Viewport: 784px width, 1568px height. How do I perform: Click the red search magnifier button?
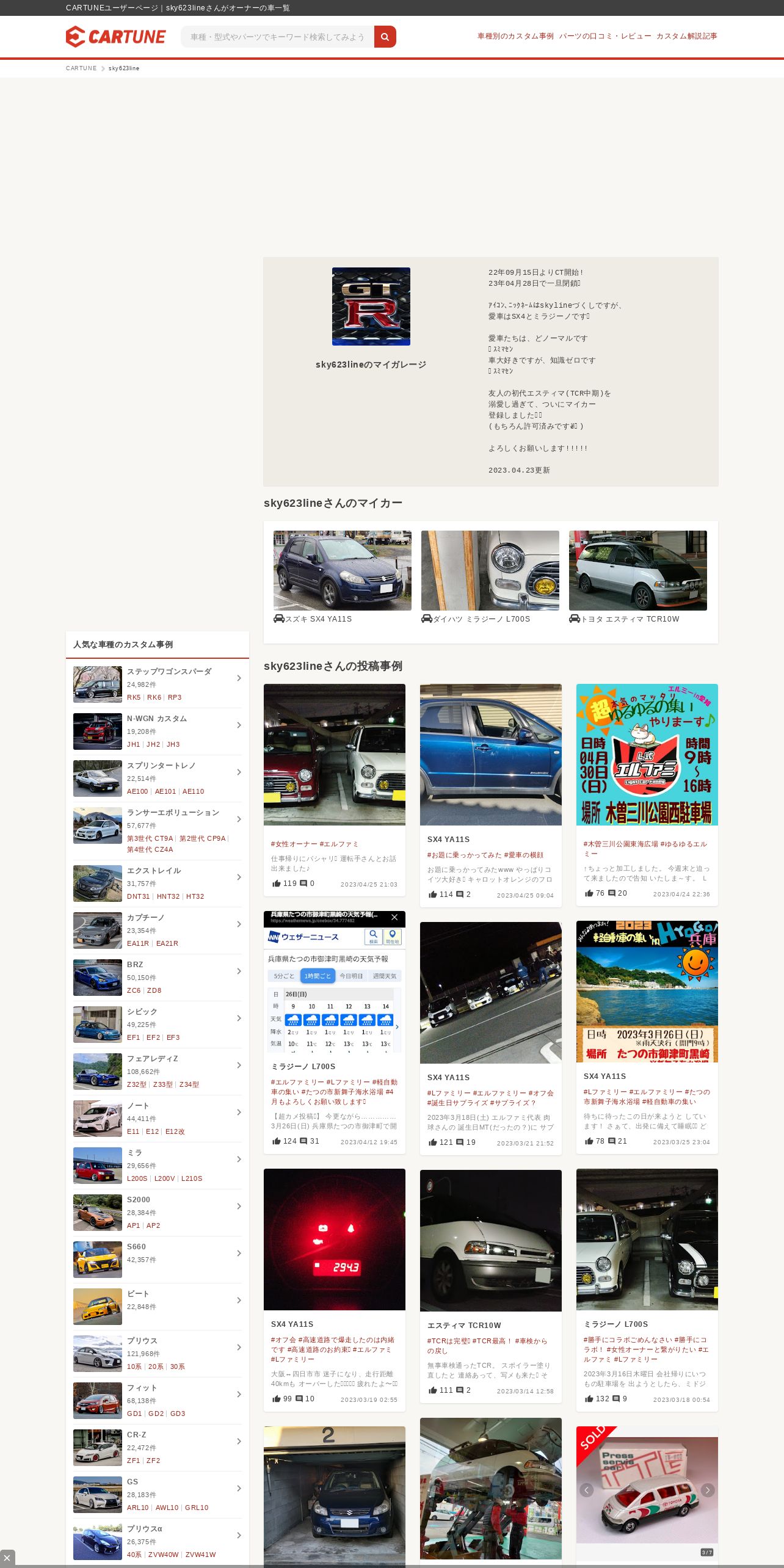tap(385, 37)
